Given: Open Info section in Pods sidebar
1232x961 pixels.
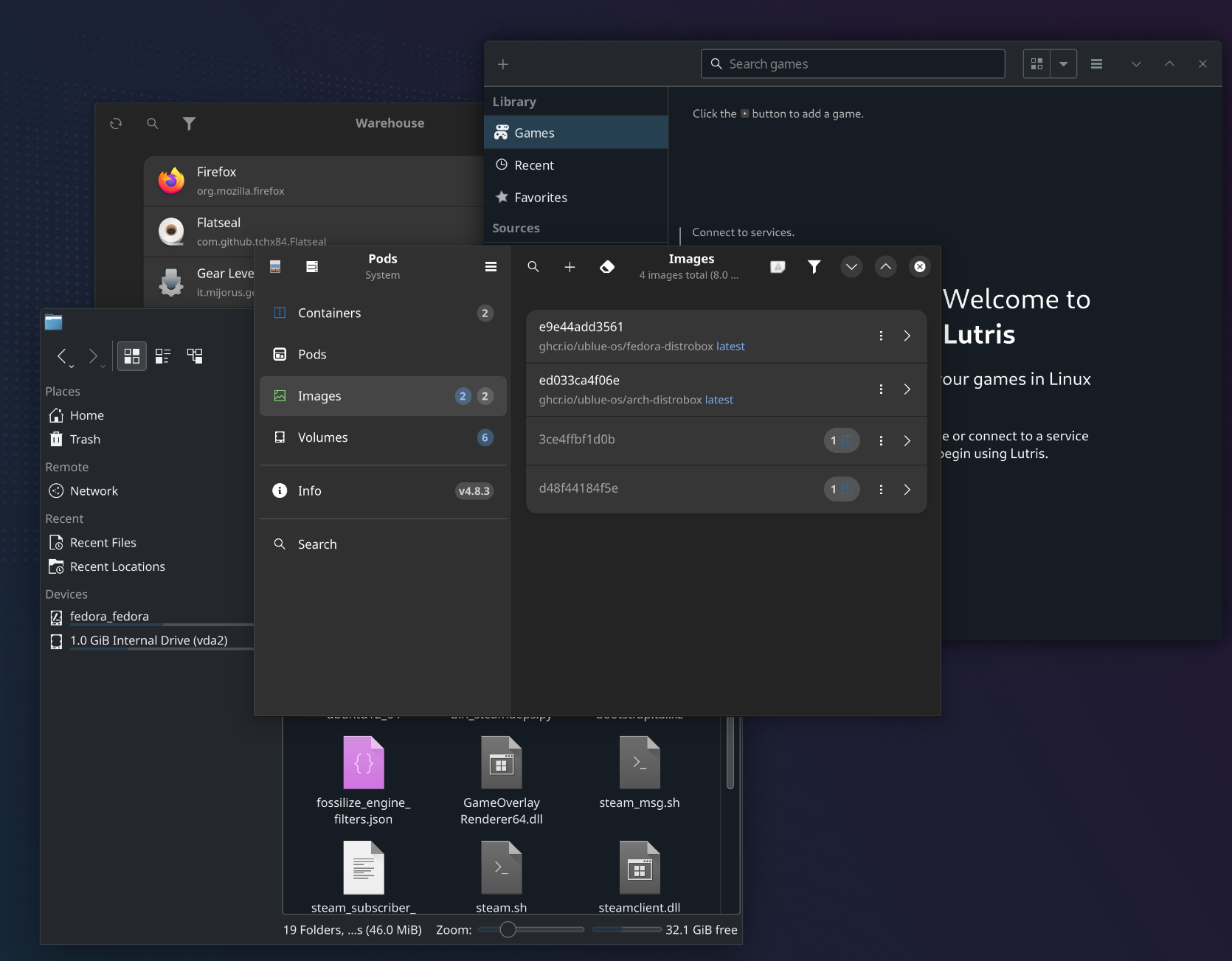Looking at the screenshot, I should coord(383,491).
